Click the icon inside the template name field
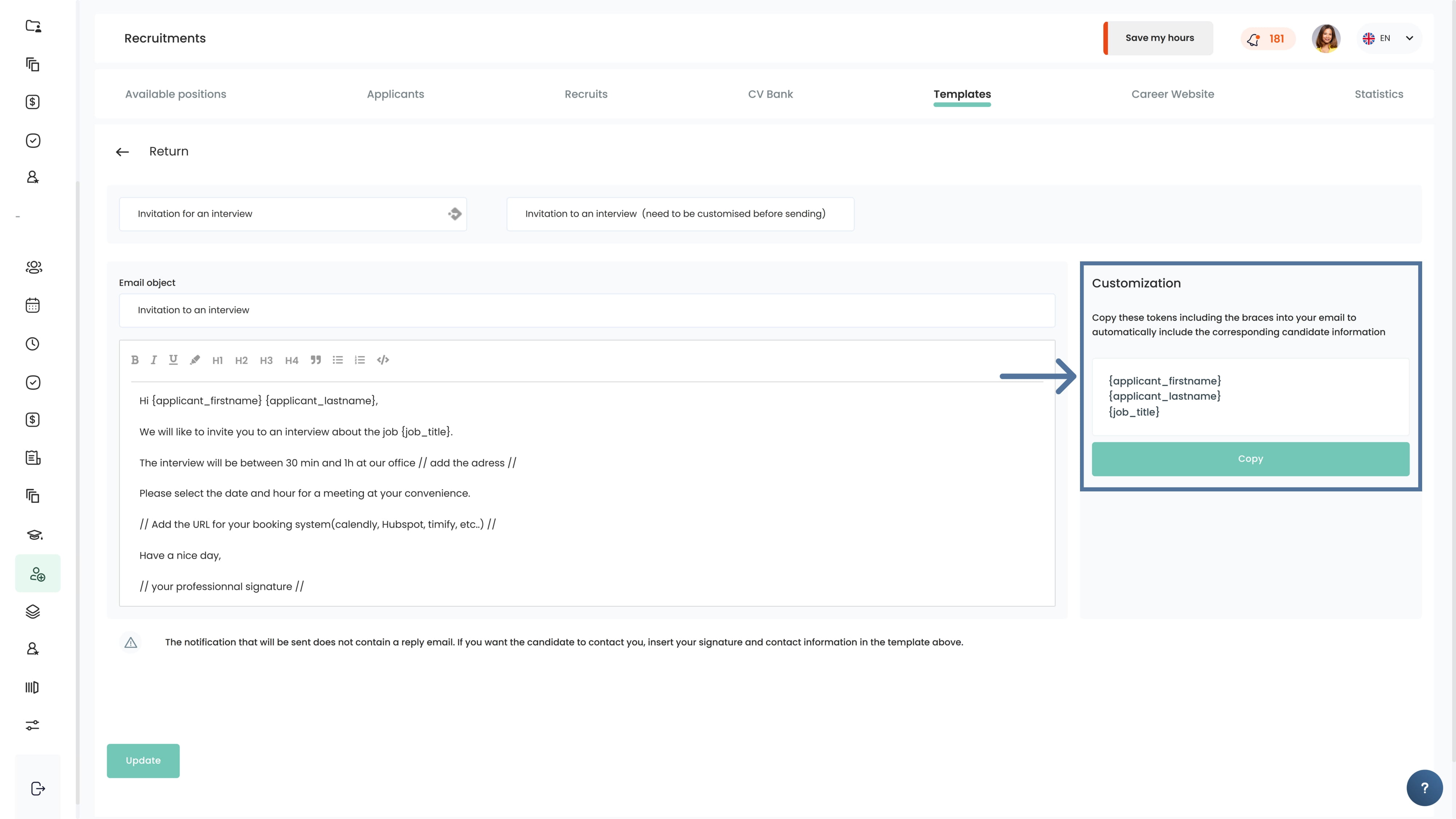1456x819 pixels. (455, 214)
